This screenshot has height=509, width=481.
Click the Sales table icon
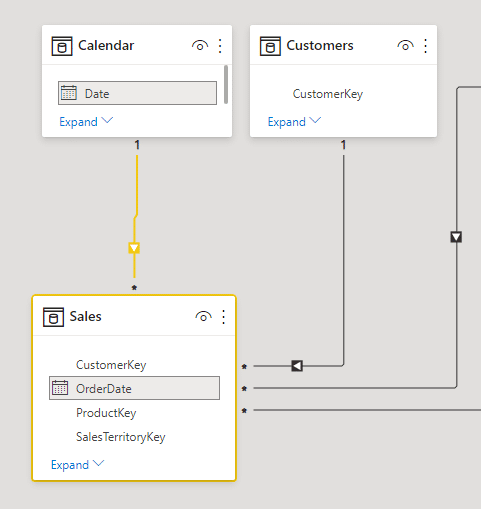53,317
